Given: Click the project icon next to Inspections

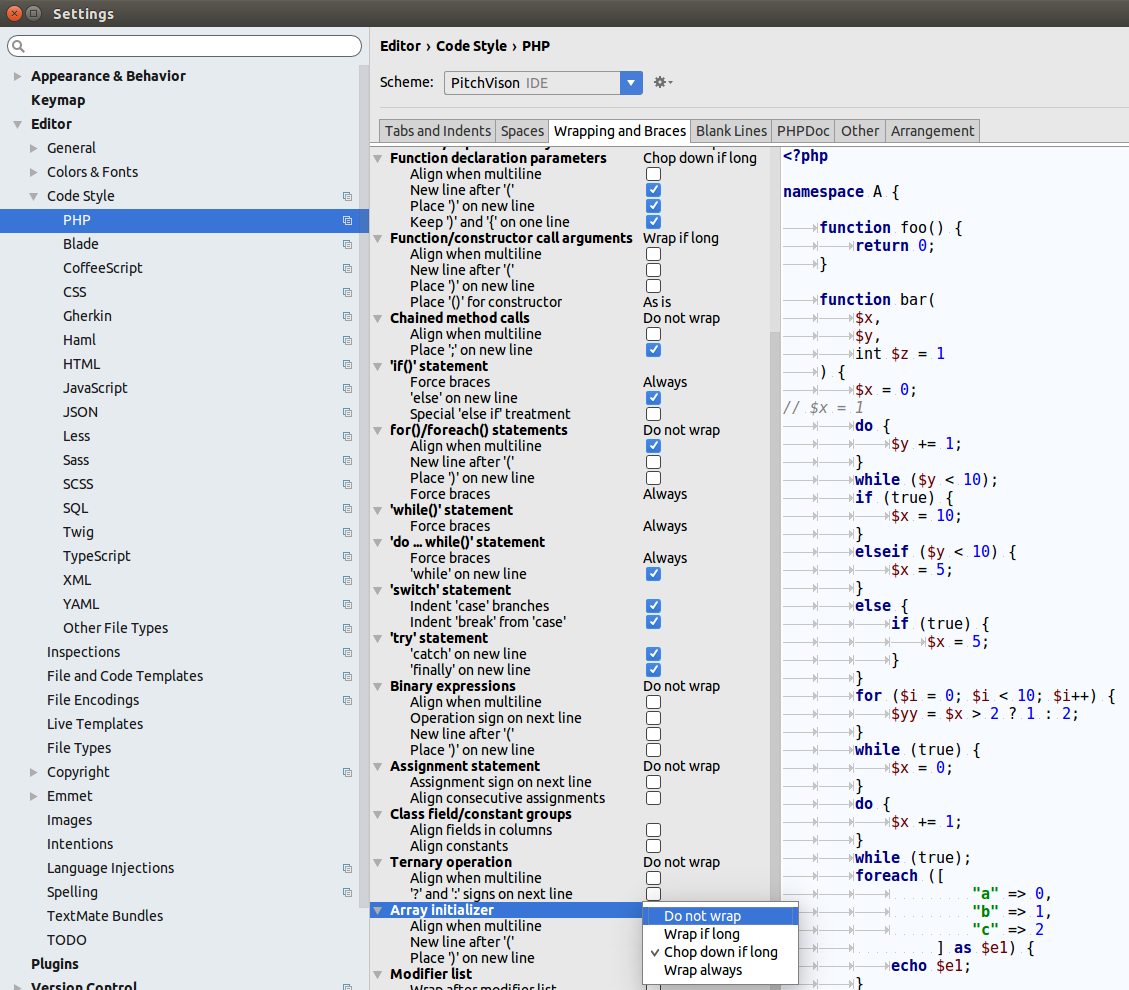Looking at the screenshot, I should [x=347, y=652].
